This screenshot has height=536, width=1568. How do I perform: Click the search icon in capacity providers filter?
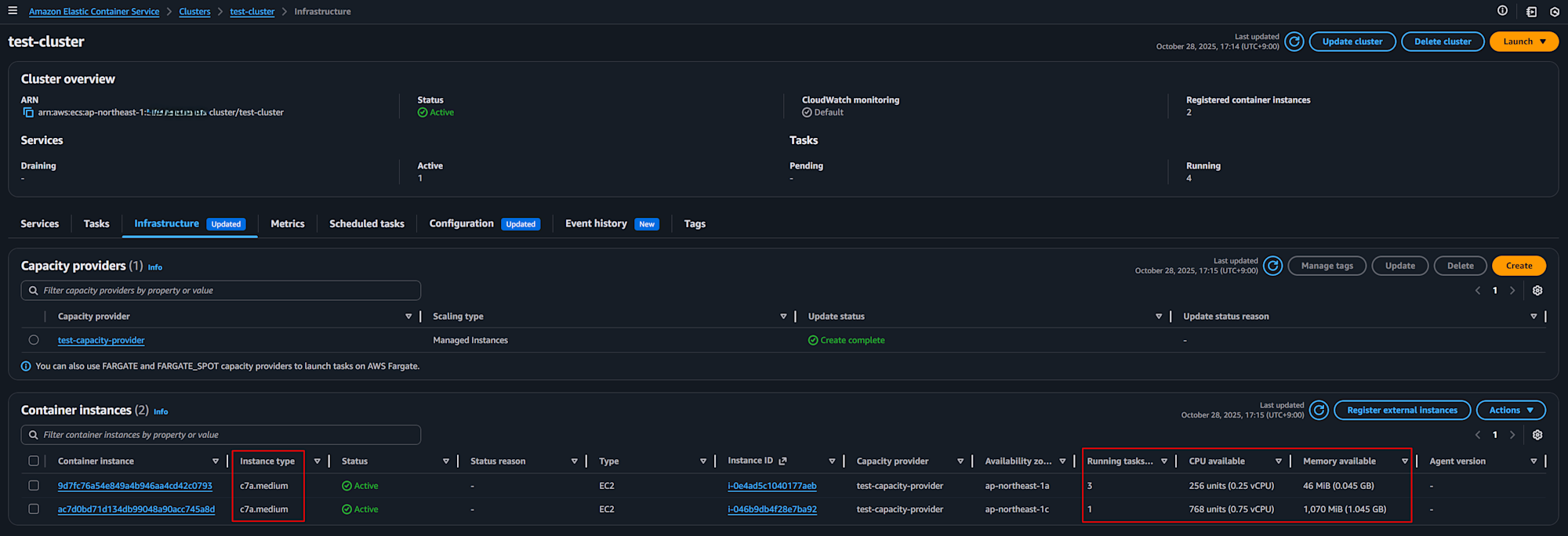pyautogui.click(x=33, y=291)
